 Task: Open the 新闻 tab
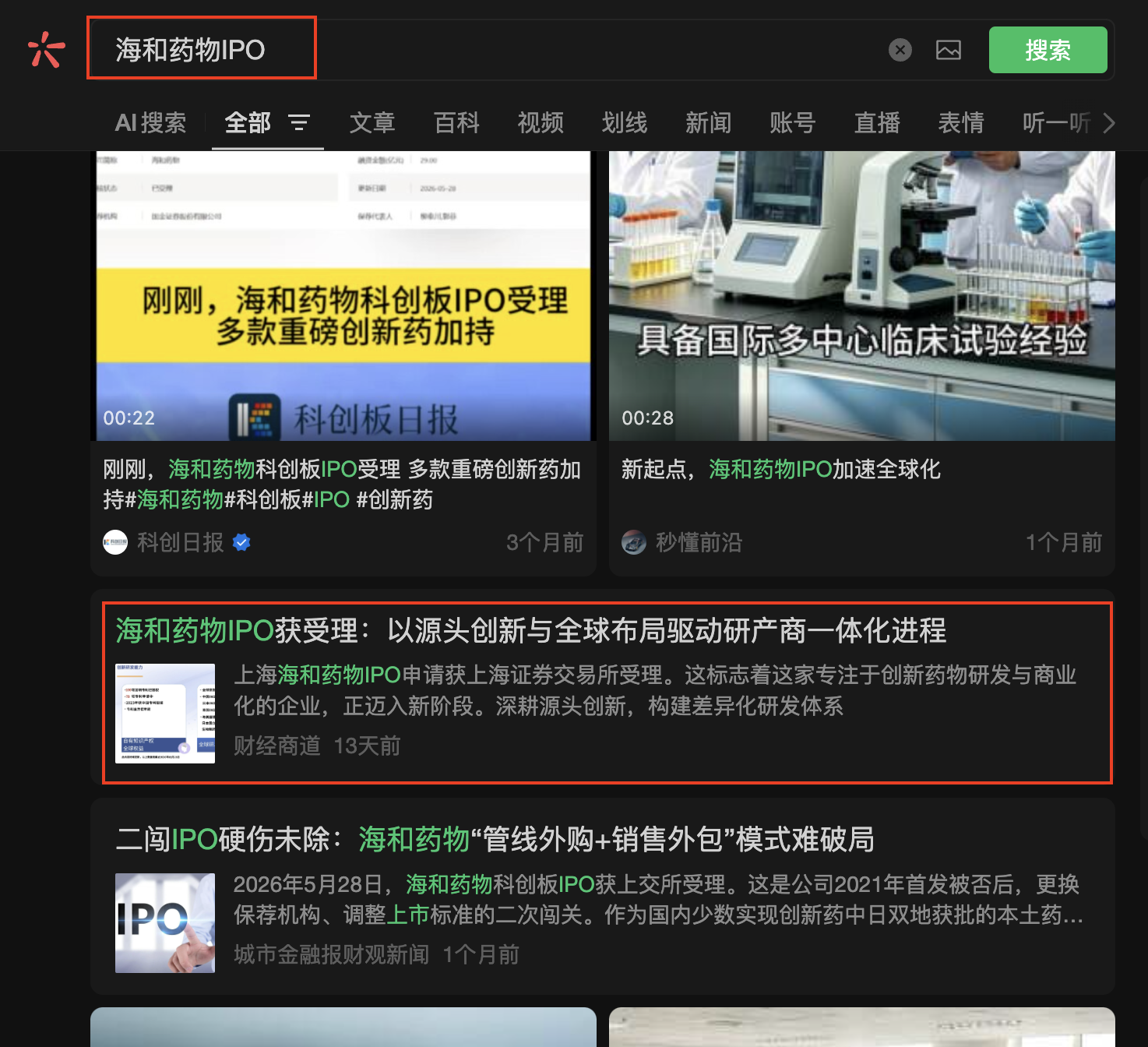coord(709,122)
